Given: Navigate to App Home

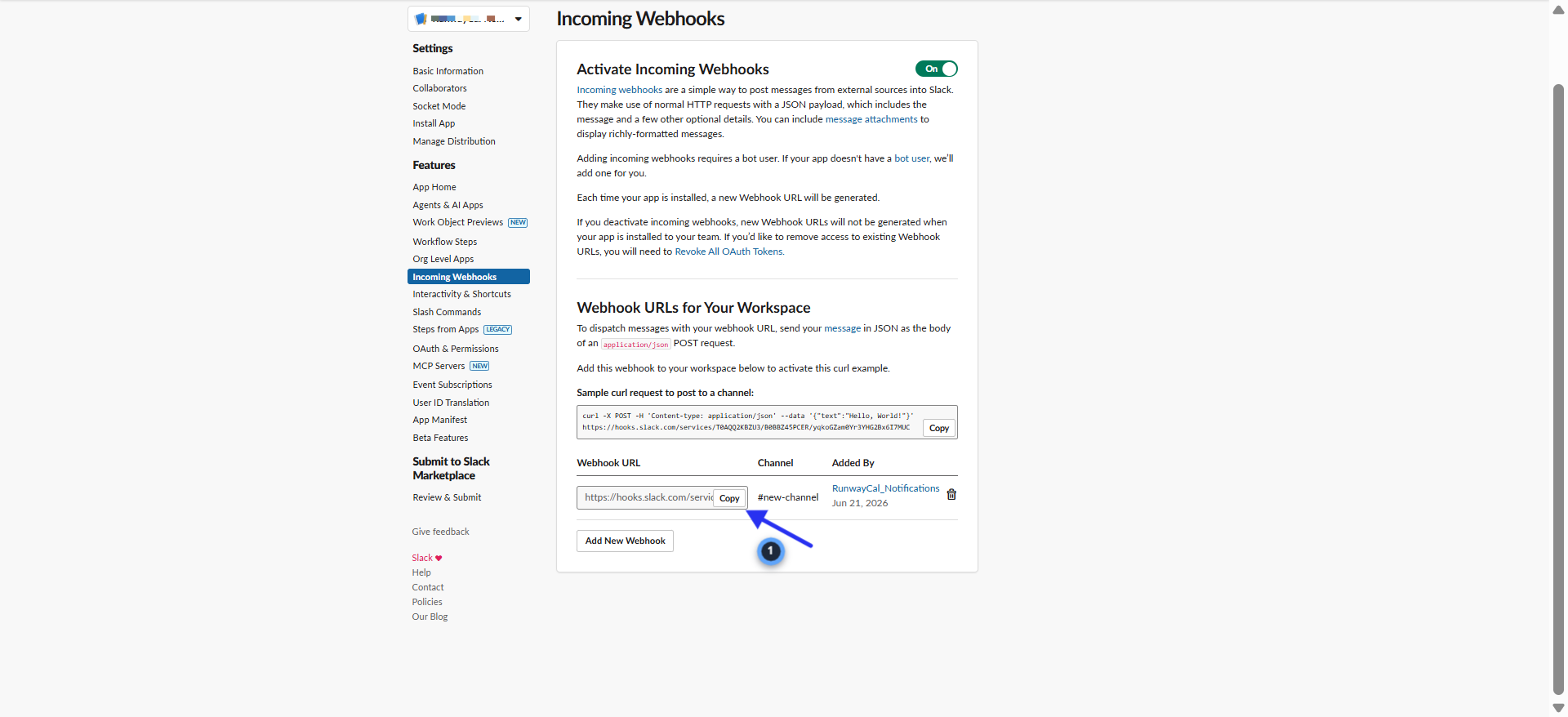Looking at the screenshot, I should (434, 187).
